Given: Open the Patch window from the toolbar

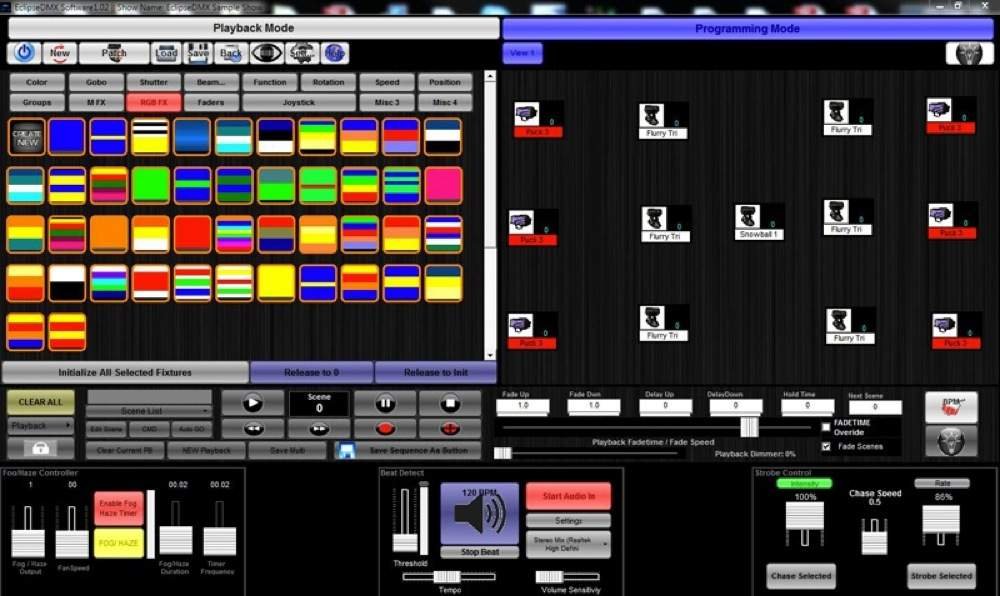Looking at the screenshot, I should (115, 53).
